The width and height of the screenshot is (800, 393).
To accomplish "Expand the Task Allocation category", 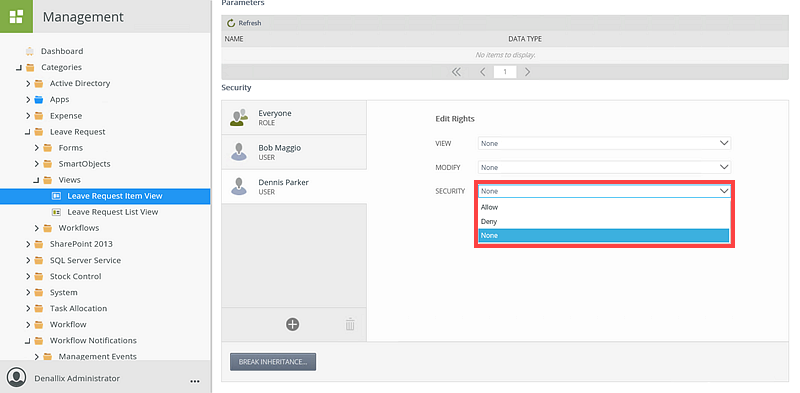I will click(x=28, y=308).
